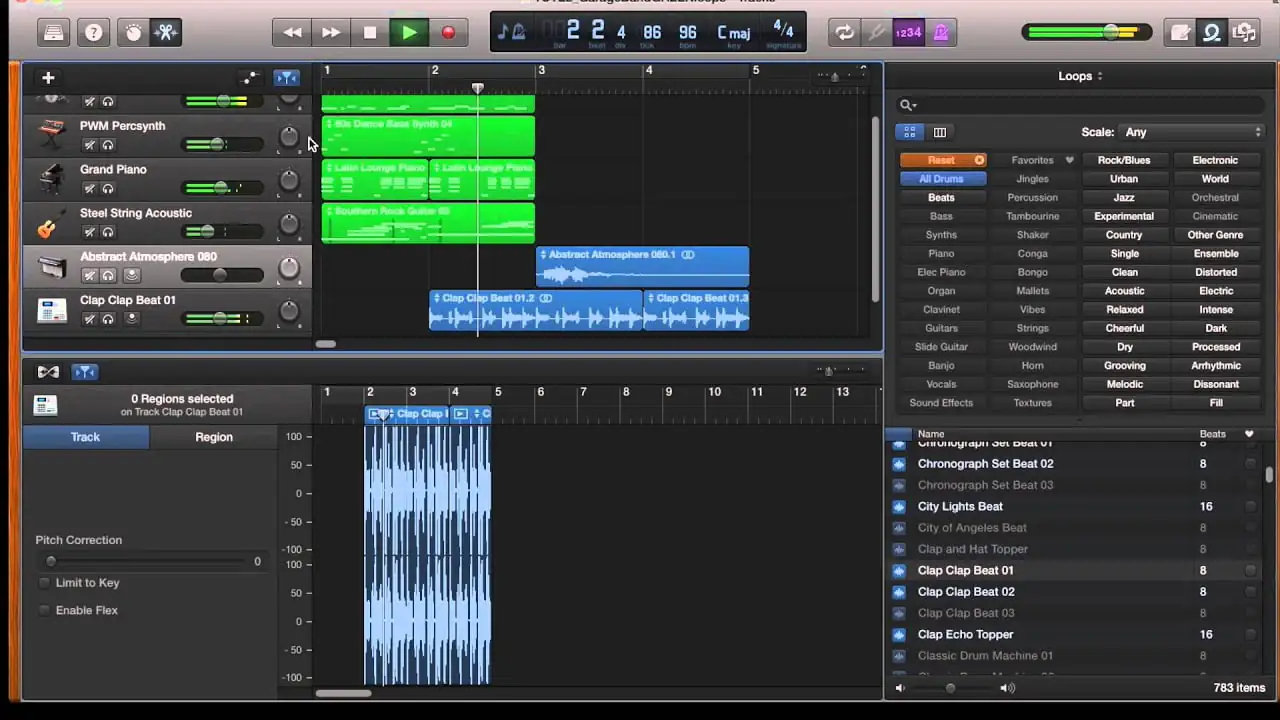
Task: Check the Limit to Key checkbox
Action: click(x=44, y=582)
